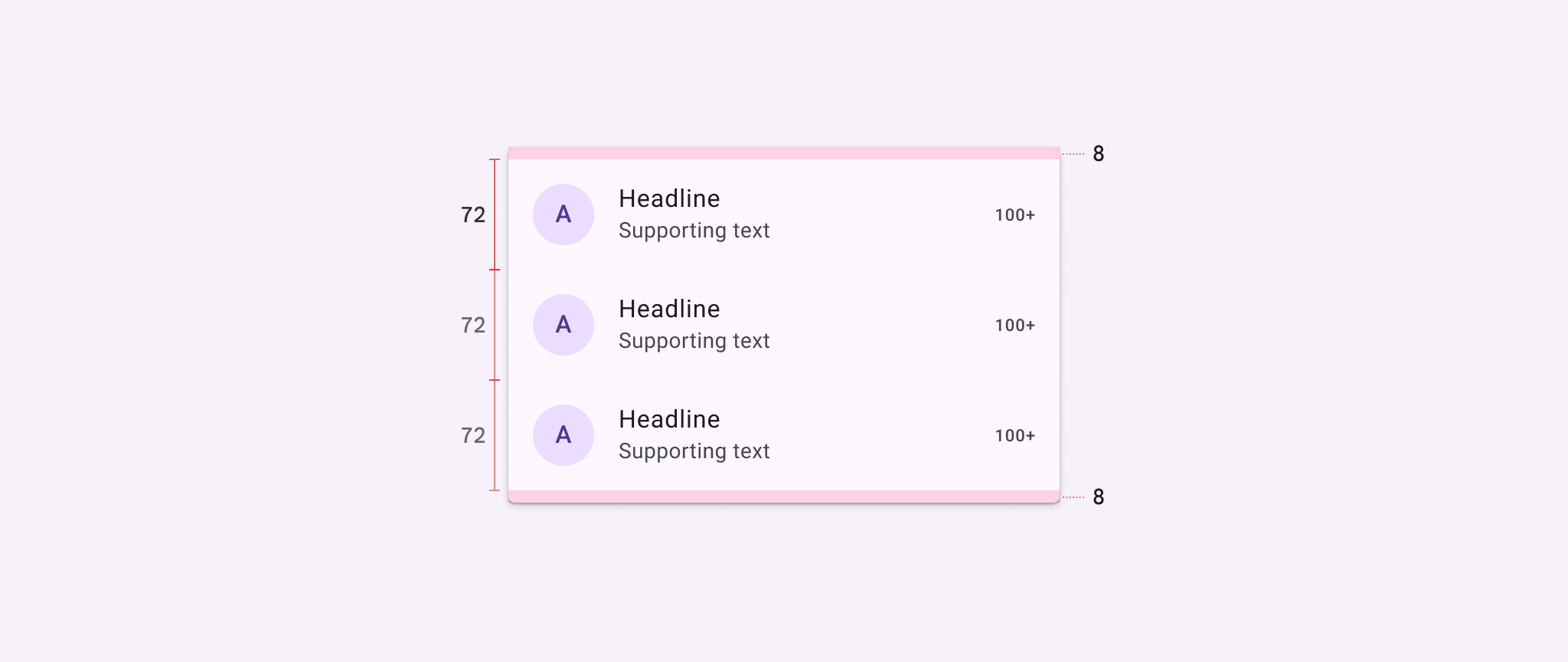Click the 100+ trailing count in first row
The height and width of the screenshot is (662, 1568).
[1014, 215]
